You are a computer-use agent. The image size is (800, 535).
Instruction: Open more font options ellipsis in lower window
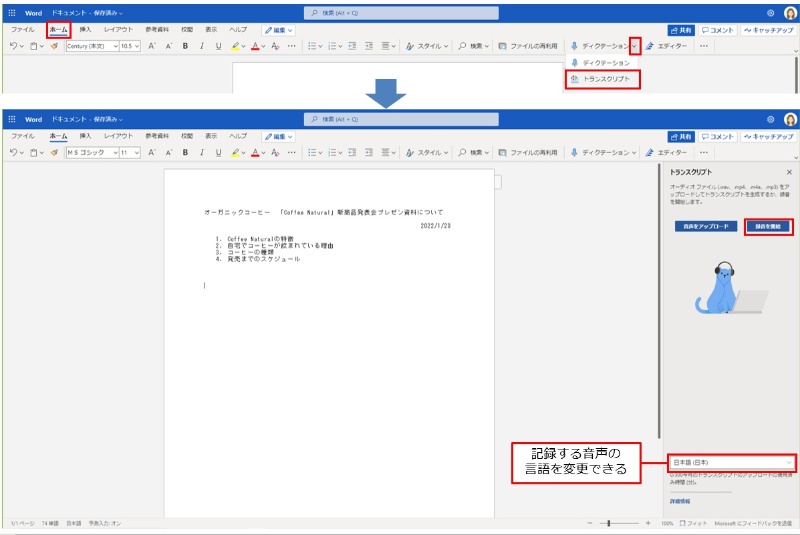click(291, 152)
